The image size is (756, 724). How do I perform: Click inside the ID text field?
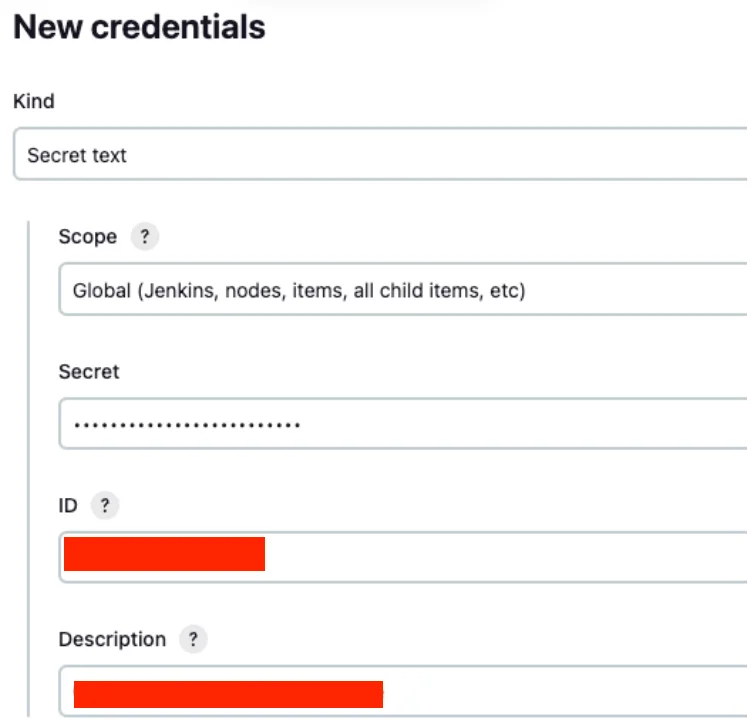pyautogui.click(x=500, y=556)
